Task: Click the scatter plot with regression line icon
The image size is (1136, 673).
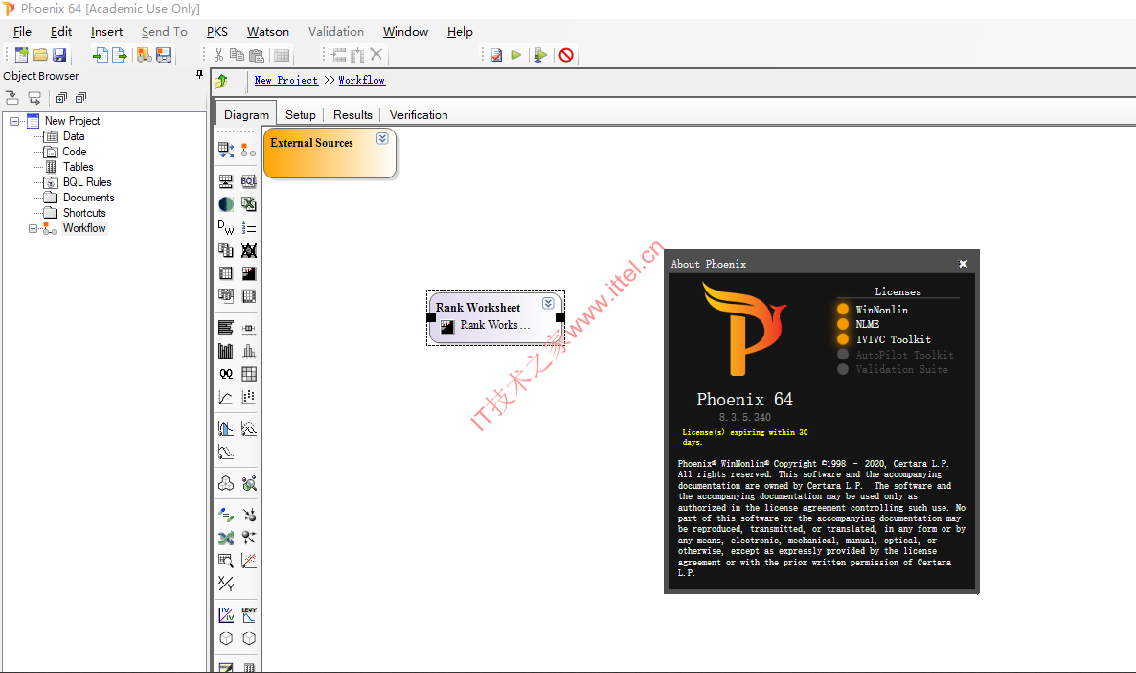Action: pyautogui.click(x=248, y=560)
